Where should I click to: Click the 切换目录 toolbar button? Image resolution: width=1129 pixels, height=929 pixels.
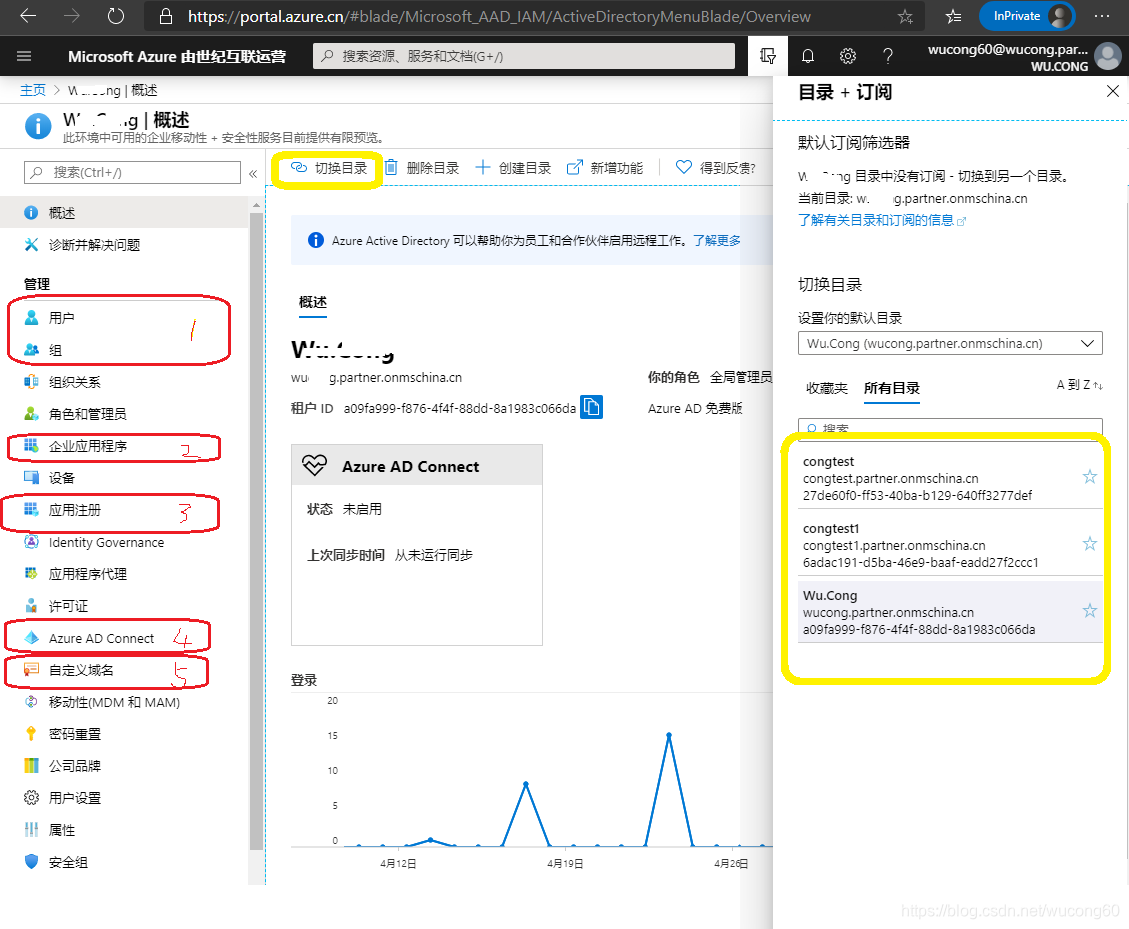pos(329,168)
